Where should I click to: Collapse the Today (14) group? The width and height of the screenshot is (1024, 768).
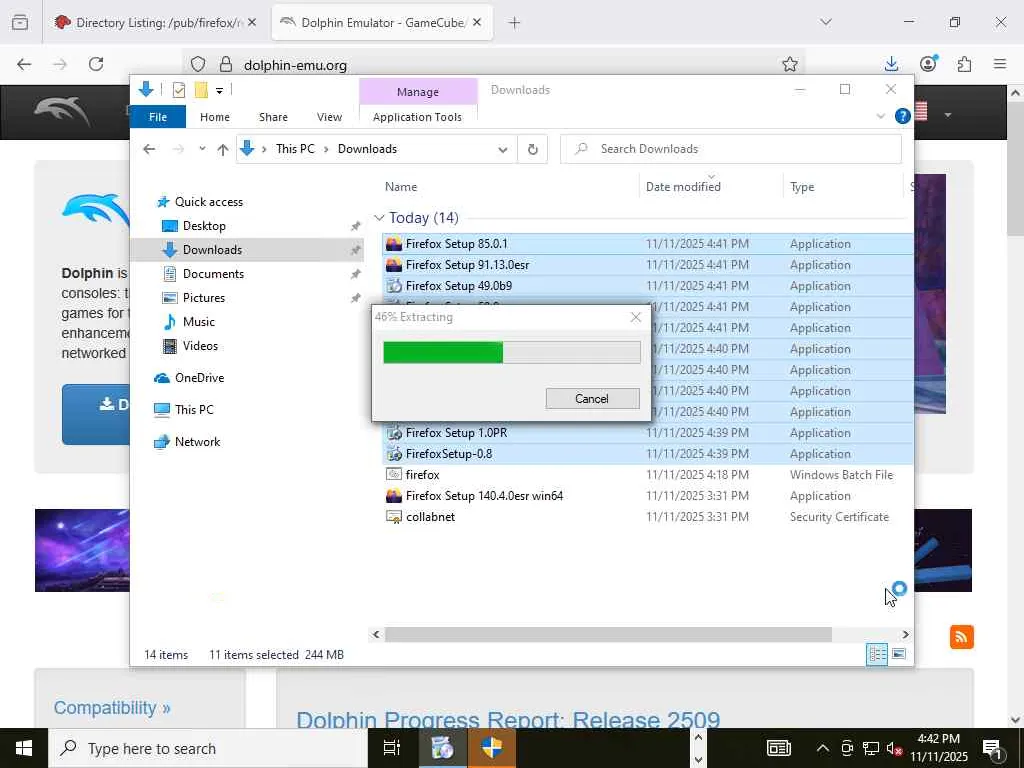pyautogui.click(x=379, y=218)
